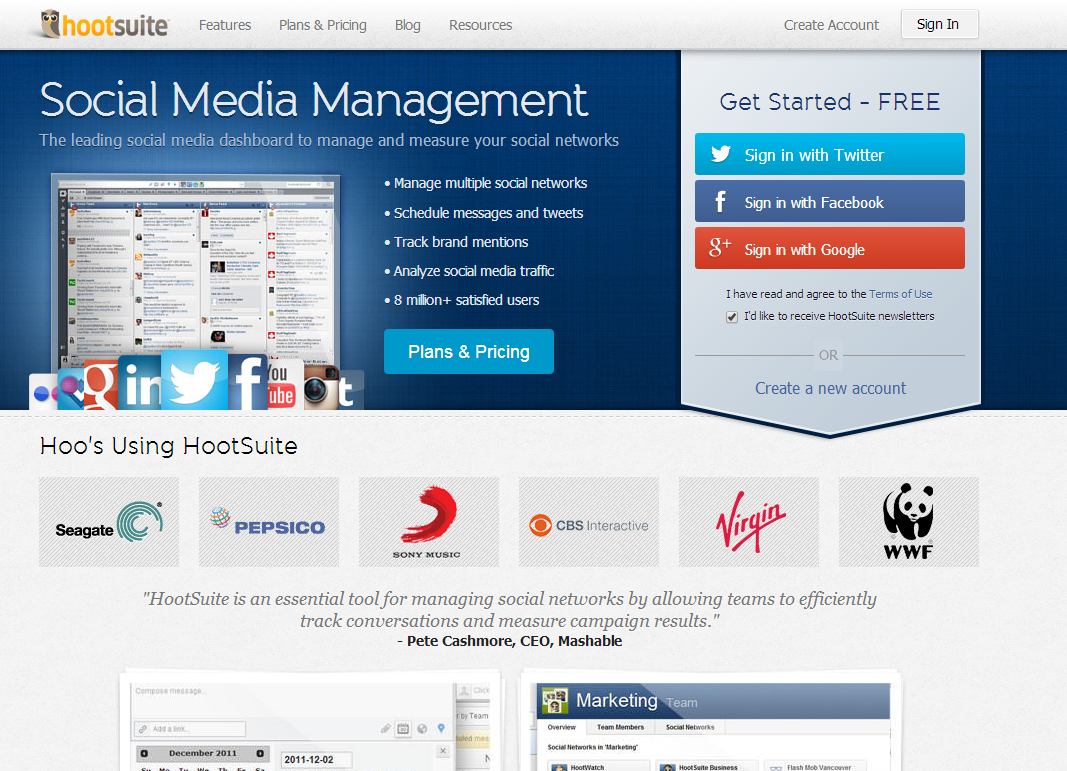Screen dimensions: 1067x771
Task: Open Plans & Pricing in the top navigation
Action: [x=323, y=25]
